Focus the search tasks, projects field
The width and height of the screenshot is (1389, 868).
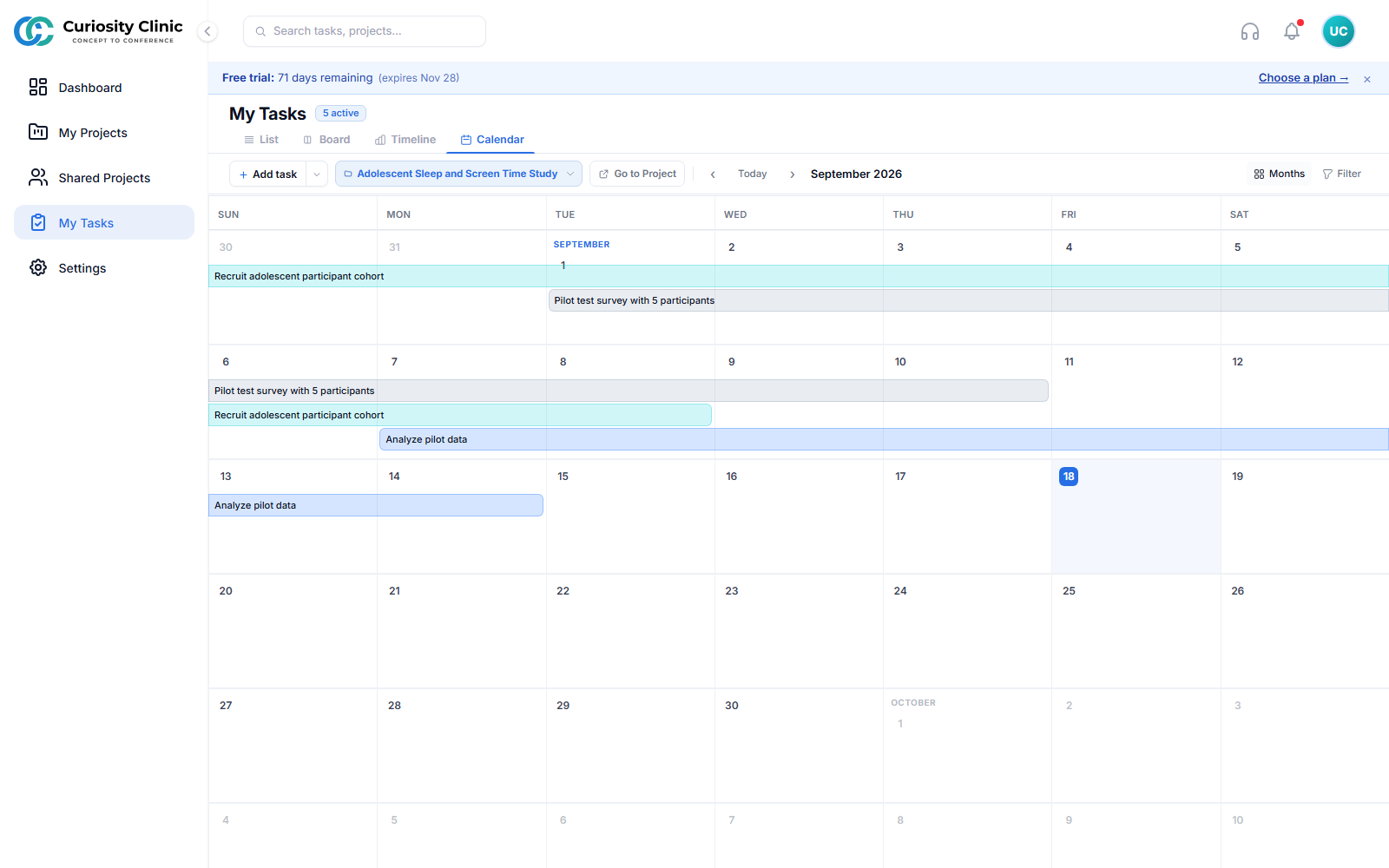point(365,31)
